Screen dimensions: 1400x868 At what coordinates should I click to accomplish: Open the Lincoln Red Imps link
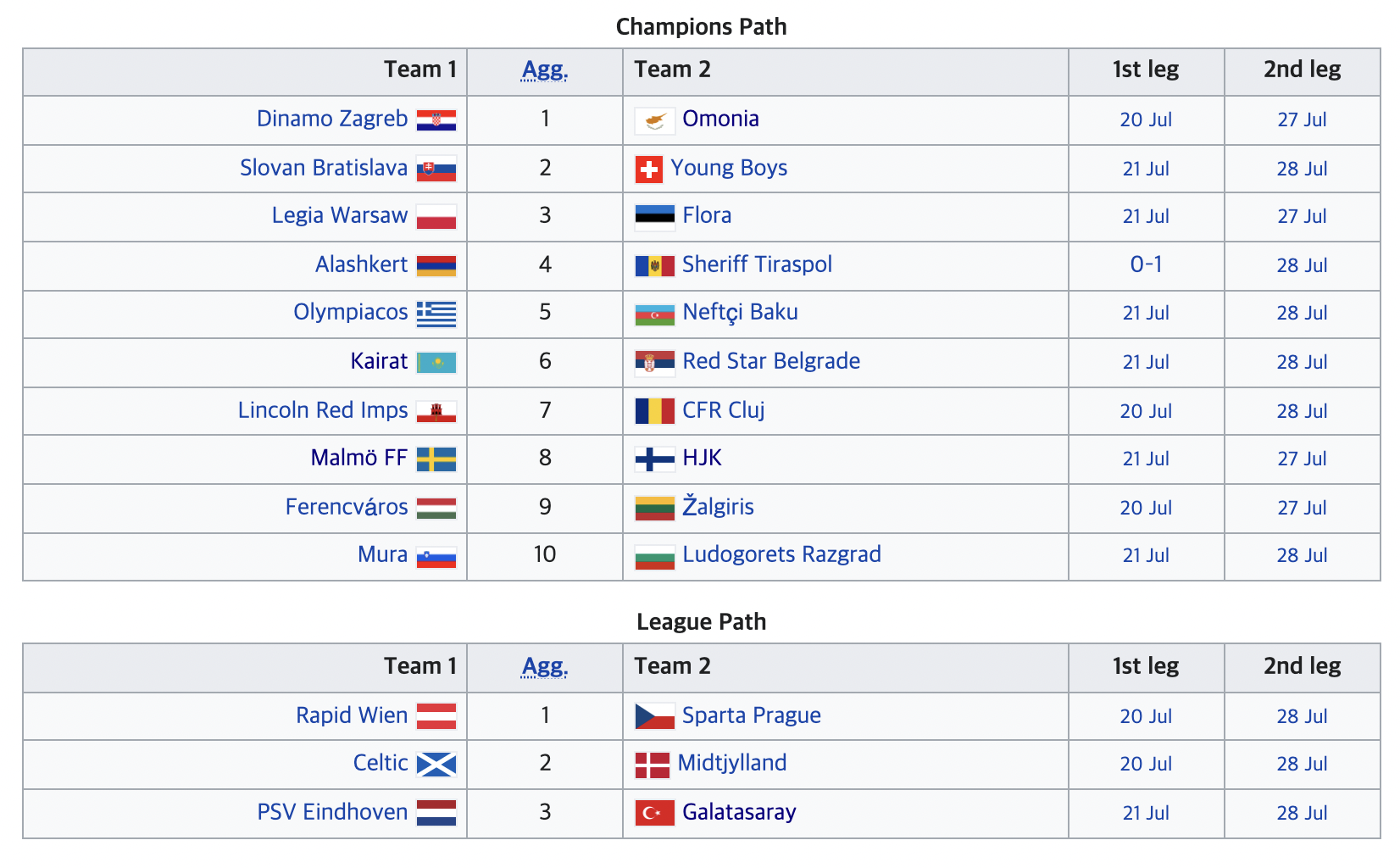click(x=323, y=410)
